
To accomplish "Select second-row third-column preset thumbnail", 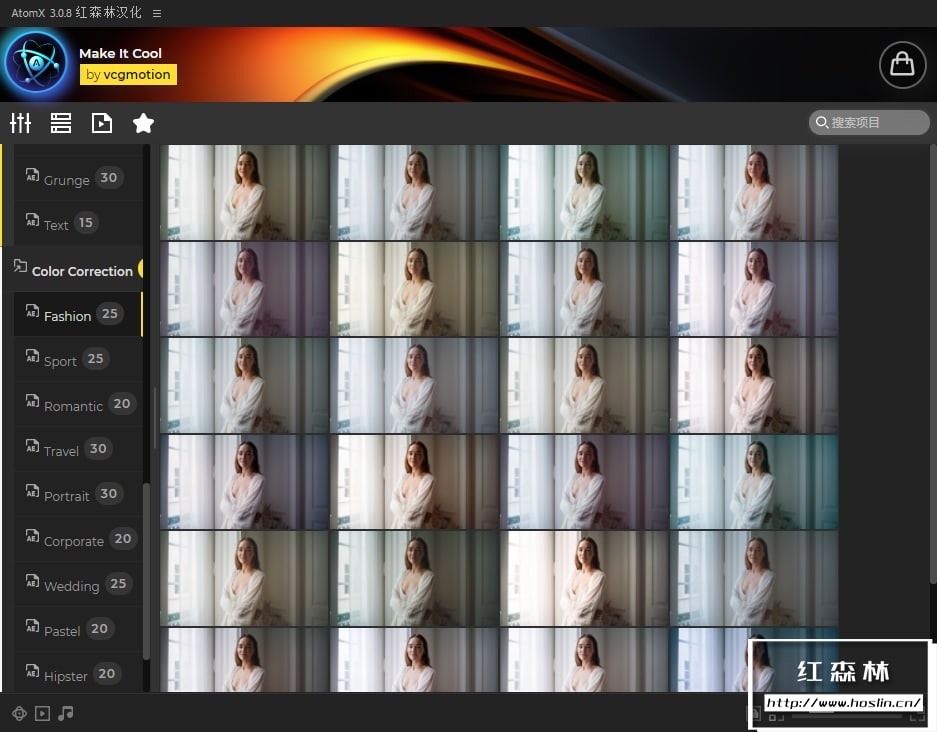I will [x=584, y=289].
